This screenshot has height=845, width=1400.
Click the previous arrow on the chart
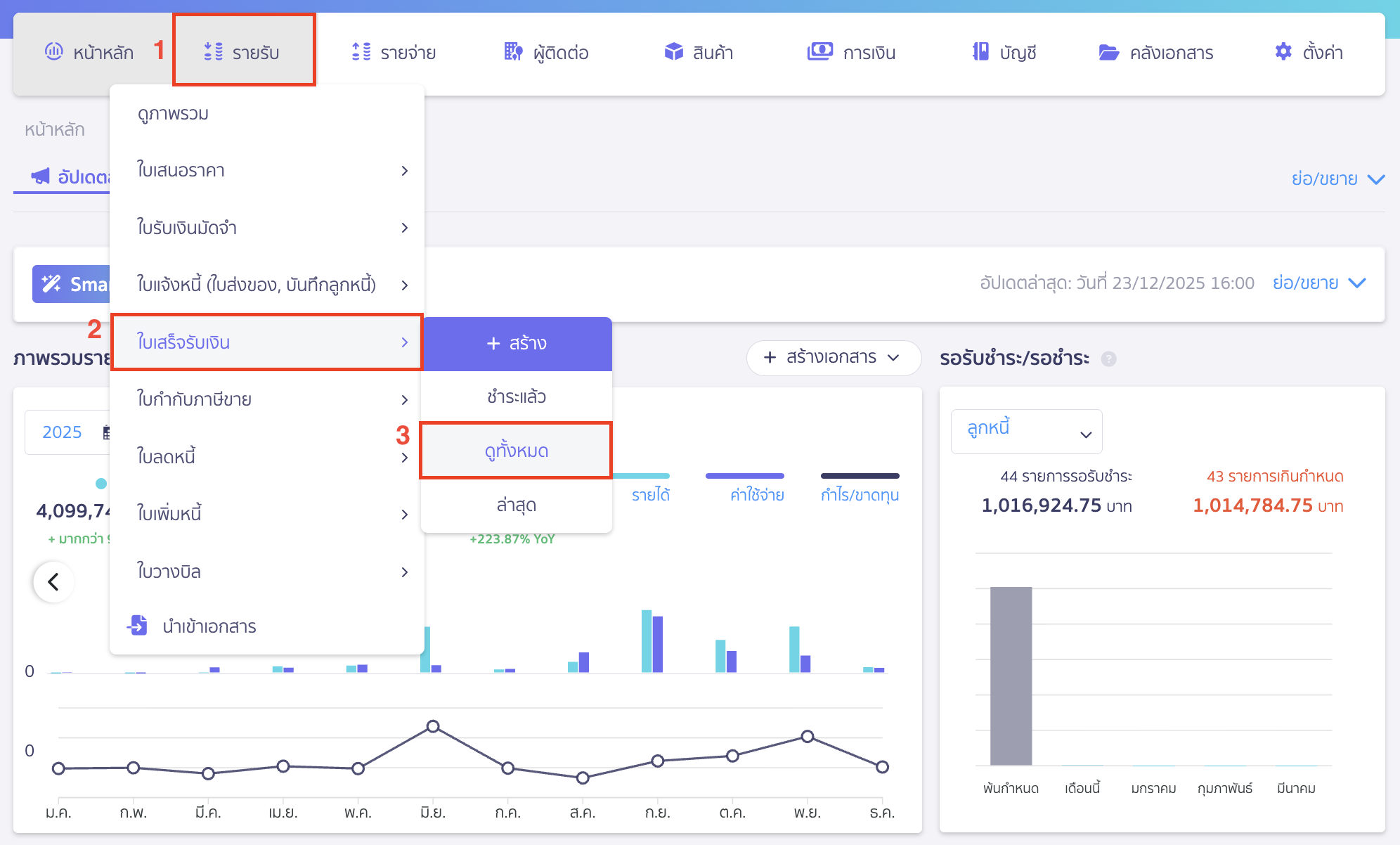point(53,581)
